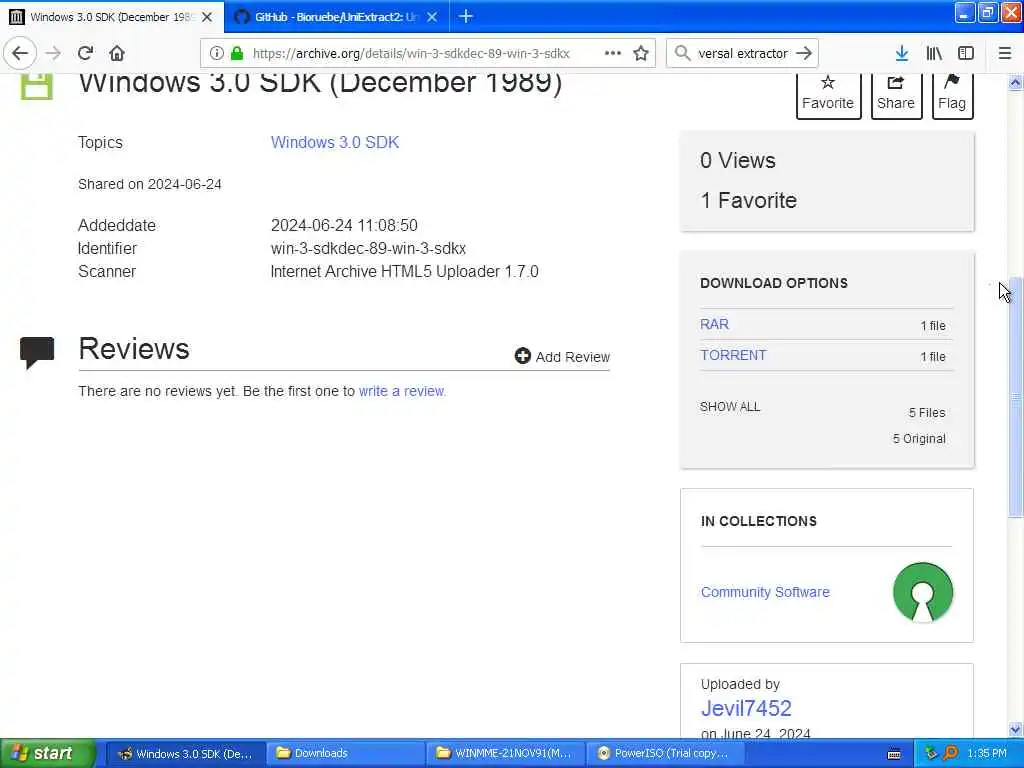Open the Firefox hamburger menu
This screenshot has height=768, width=1024.
(x=1004, y=53)
